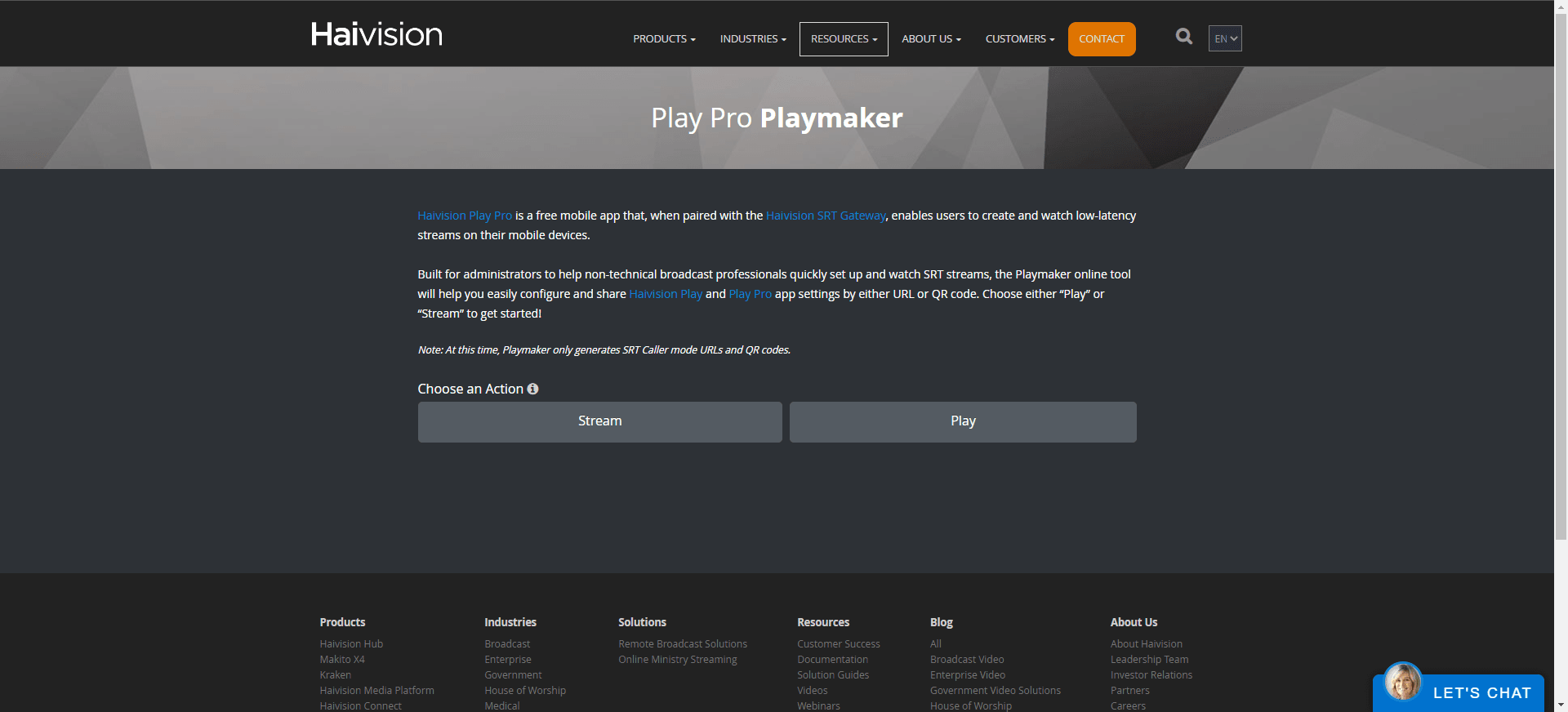Open Makito X4 footer link
The width and height of the screenshot is (1568, 712).
pyautogui.click(x=342, y=660)
